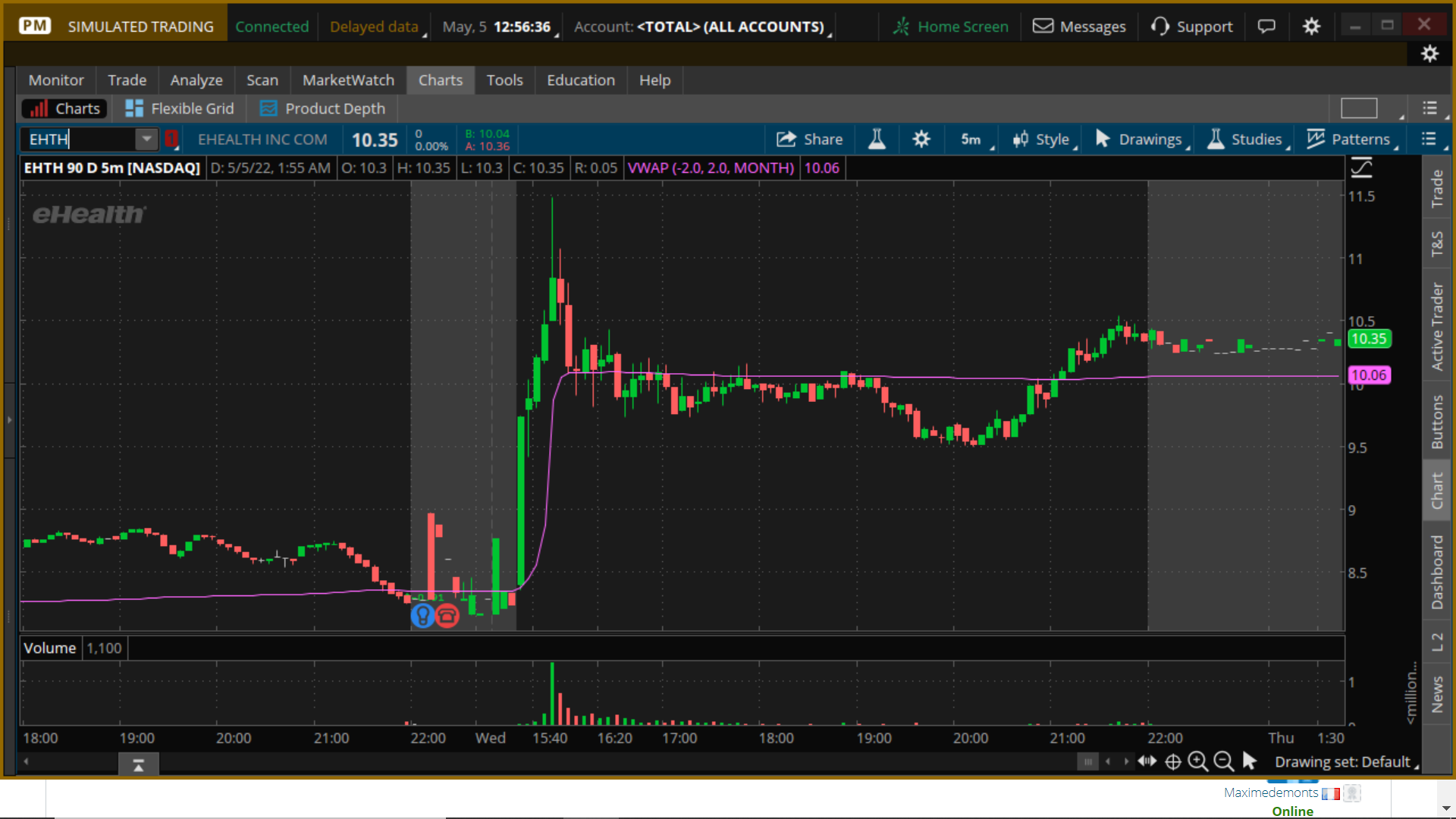Click zoom in magnifier icon

pyautogui.click(x=1197, y=761)
